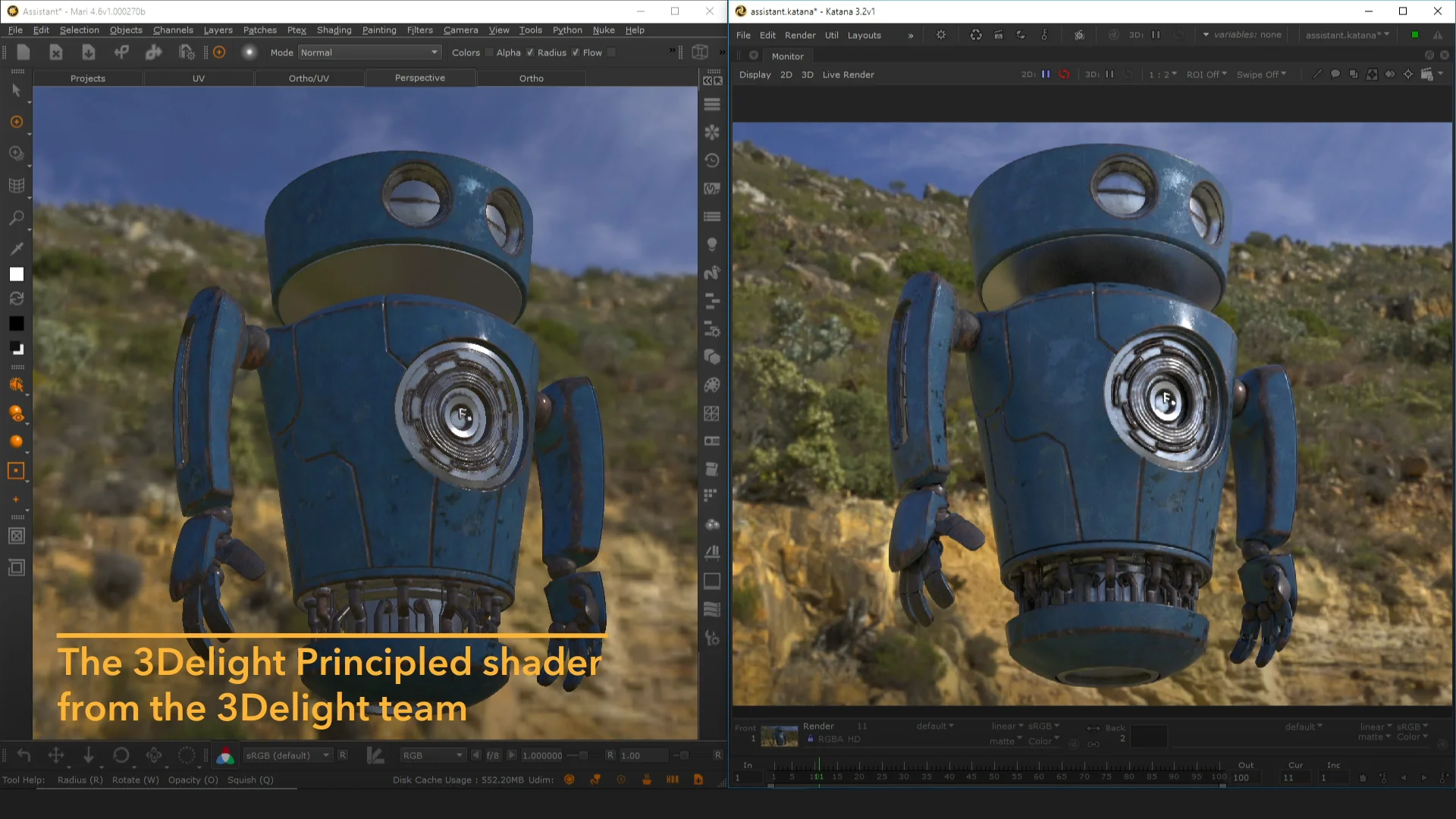
Task: Click the gear settings icon in Katana toolbar
Action: click(940, 35)
